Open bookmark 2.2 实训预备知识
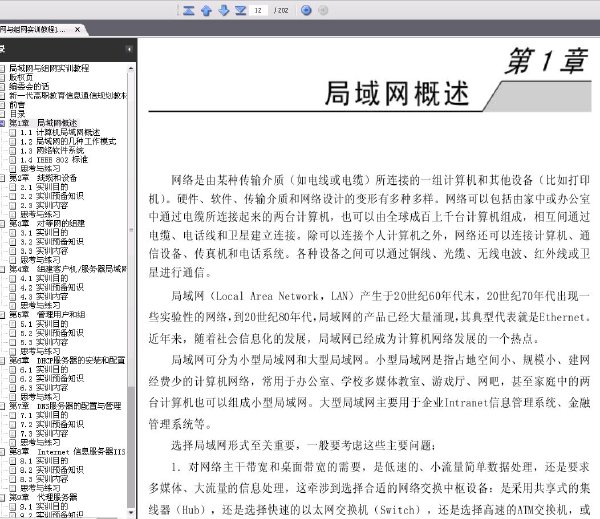Screen dimensions: 600x519 coord(52,196)
